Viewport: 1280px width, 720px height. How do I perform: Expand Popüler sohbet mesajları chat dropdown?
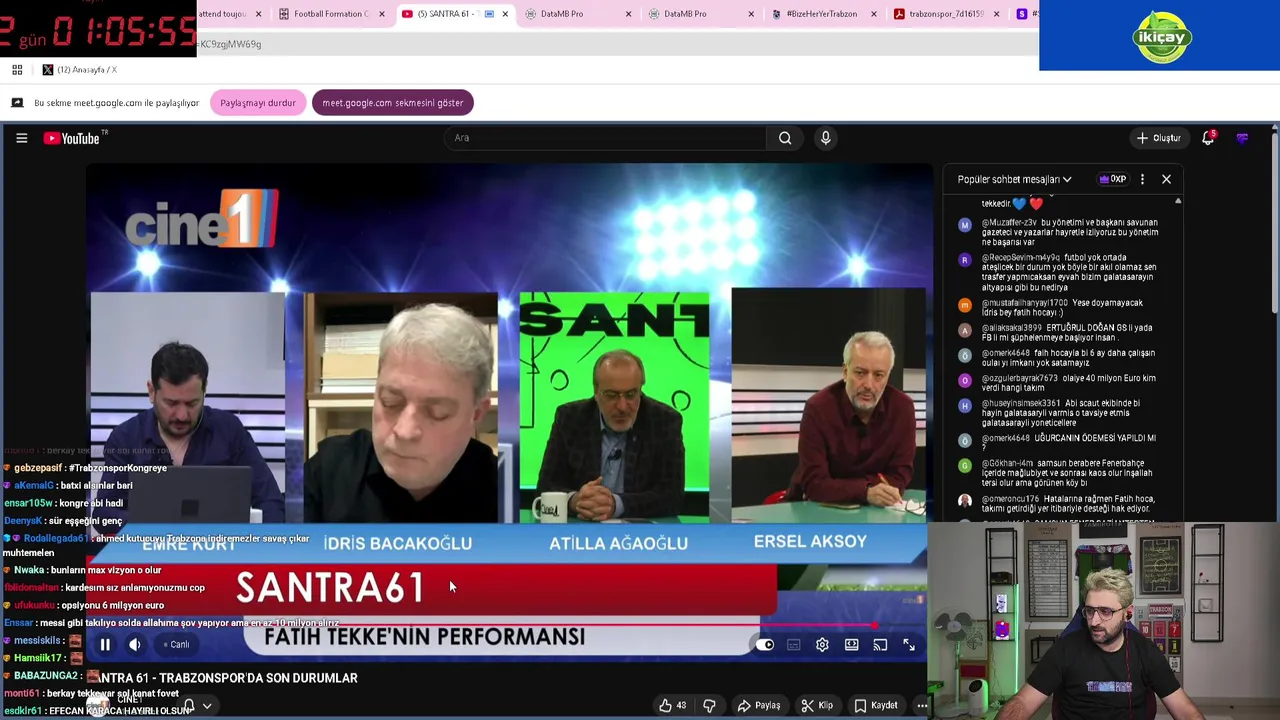tap(1014, 179)
